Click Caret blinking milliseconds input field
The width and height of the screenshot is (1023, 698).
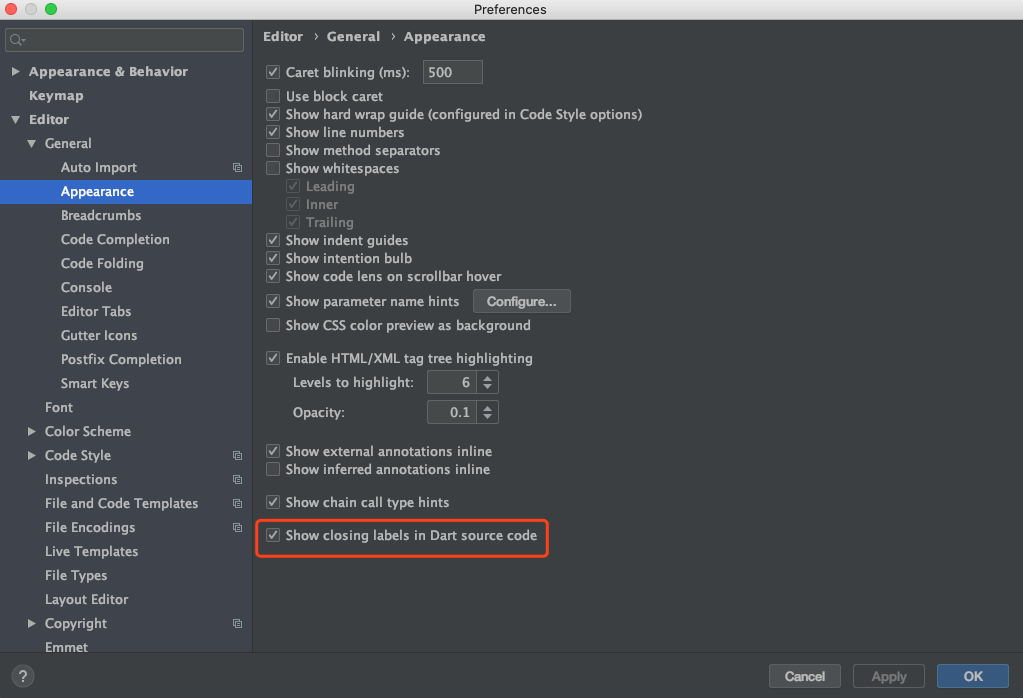(x=453, y=72)
